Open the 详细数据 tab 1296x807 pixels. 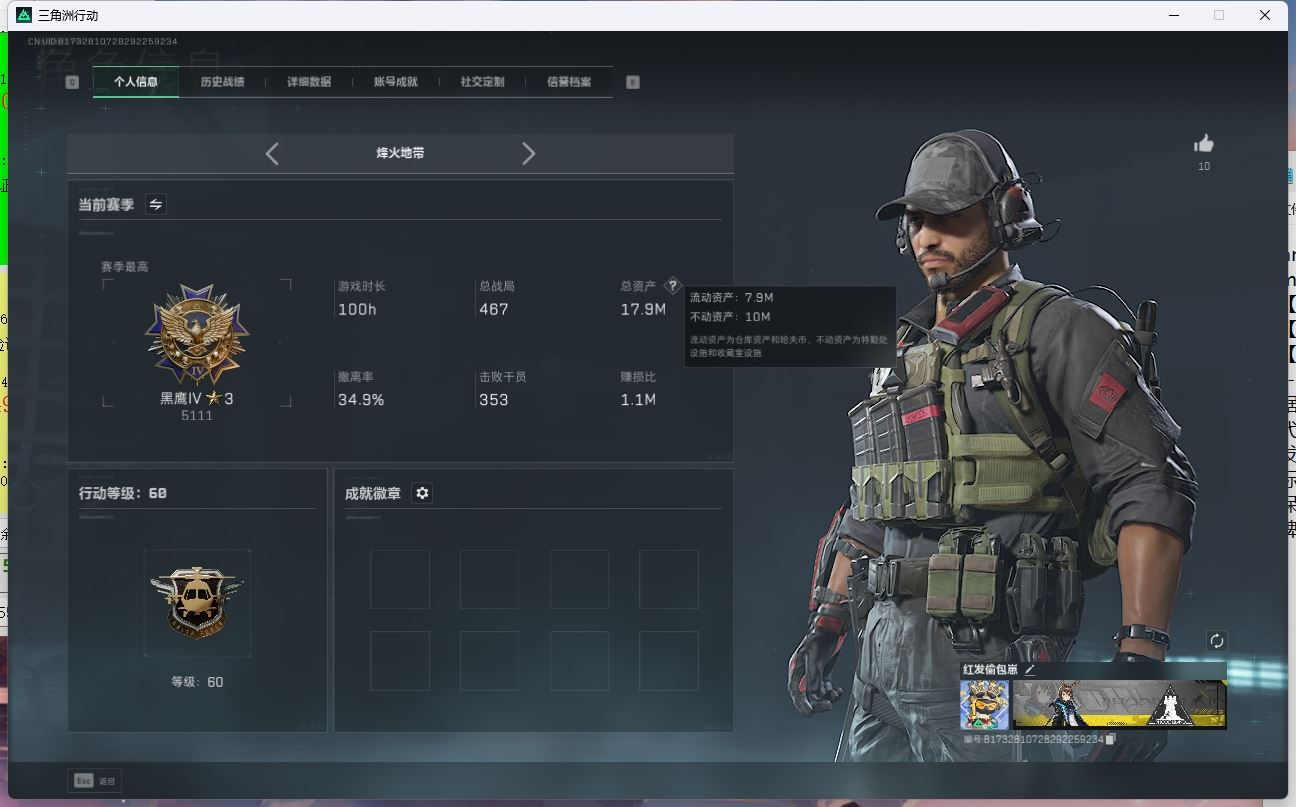tap(309, 82)
